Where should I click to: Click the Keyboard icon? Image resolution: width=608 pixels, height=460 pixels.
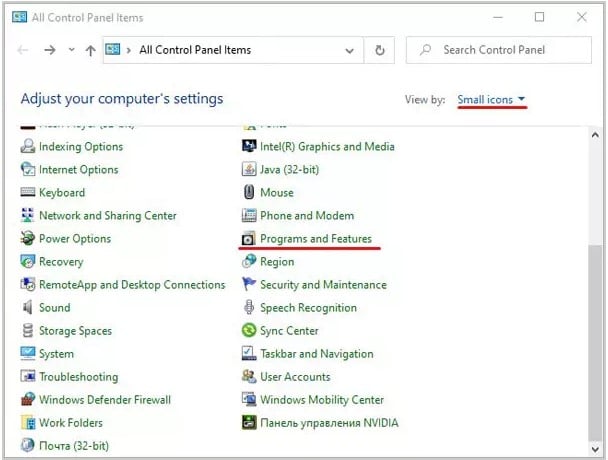28,192
